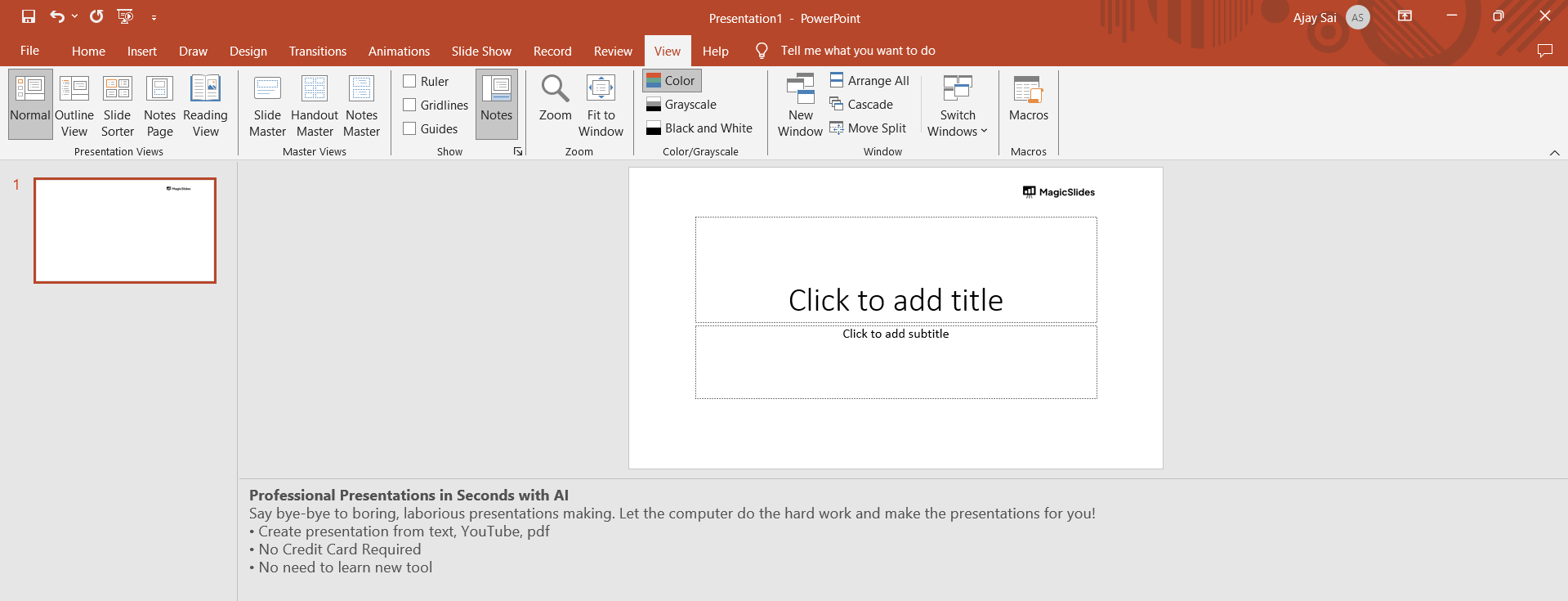Screen dimensions: 1568x601
Task: Select slide 1 thumbnail
Action: [x=125, y=231]
